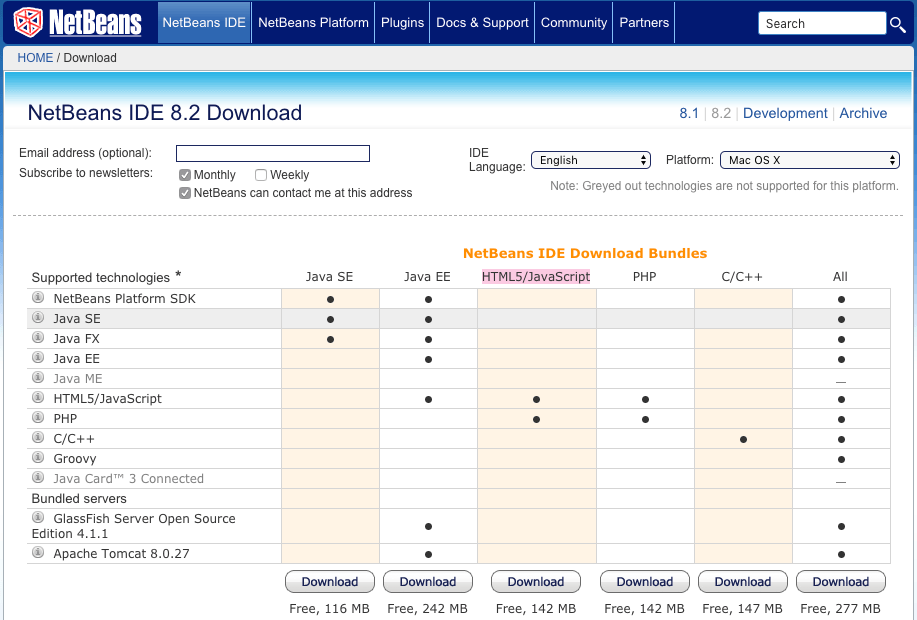This screenshot has width=917, height=620.
Task: Click the Java EE column header
Action: pos(427,277)
